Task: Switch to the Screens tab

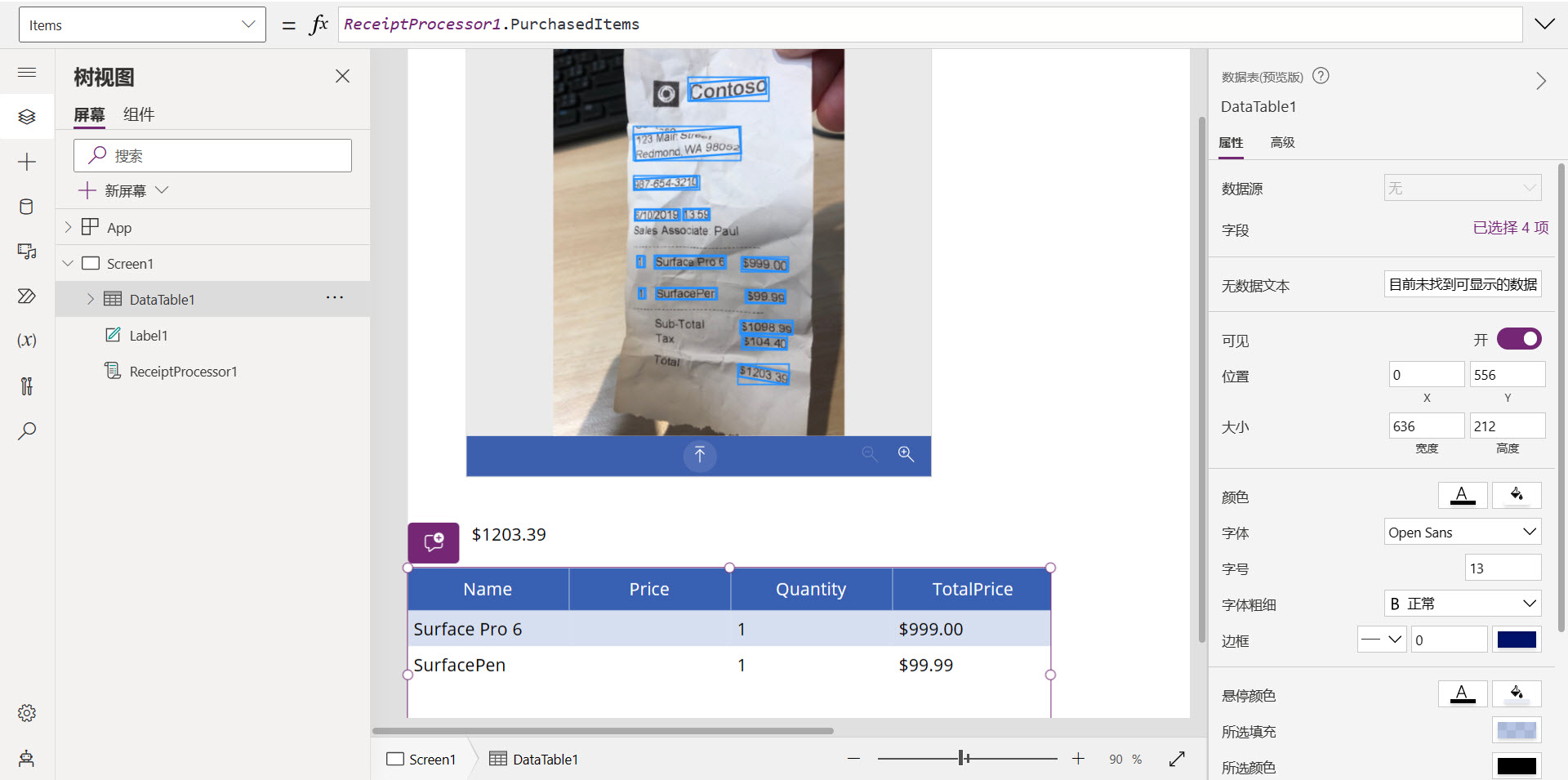Action: (89, 115)
